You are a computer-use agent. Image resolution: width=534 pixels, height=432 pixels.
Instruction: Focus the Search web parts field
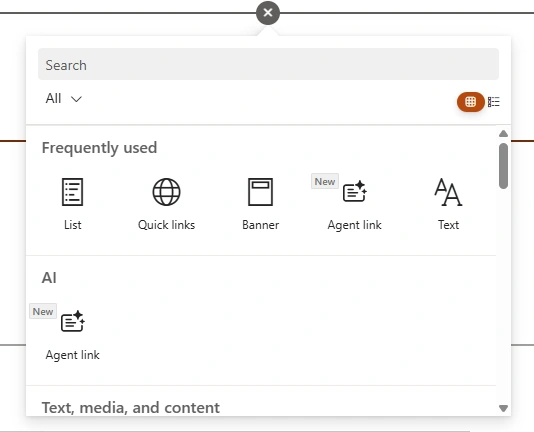(x=268, y=64)
